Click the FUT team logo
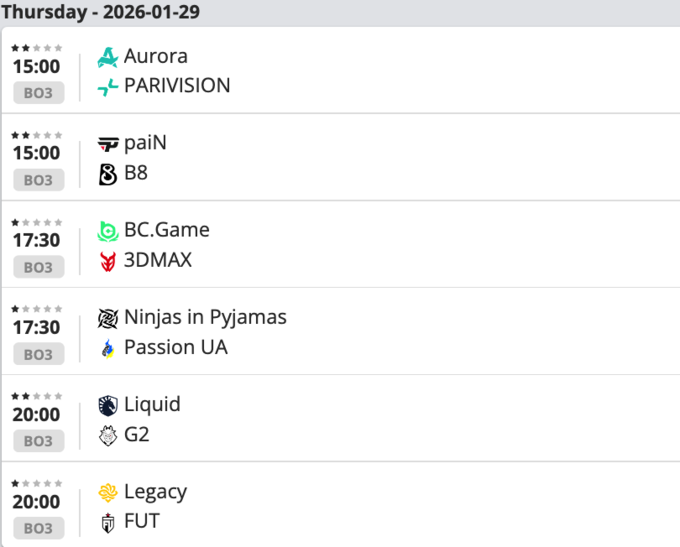This screenshot has height=547, width=680. [108, 522]
